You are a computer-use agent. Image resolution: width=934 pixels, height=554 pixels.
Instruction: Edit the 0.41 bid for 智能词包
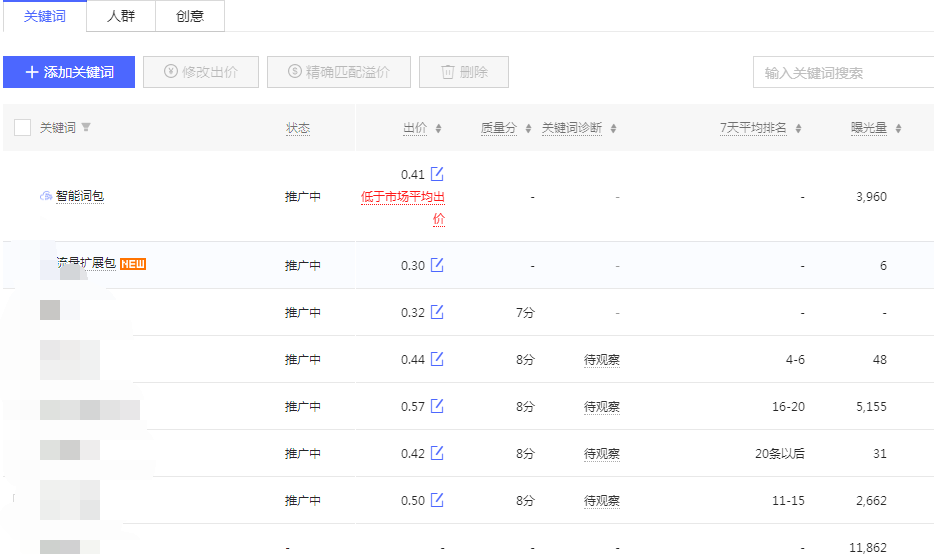(437, 174)
